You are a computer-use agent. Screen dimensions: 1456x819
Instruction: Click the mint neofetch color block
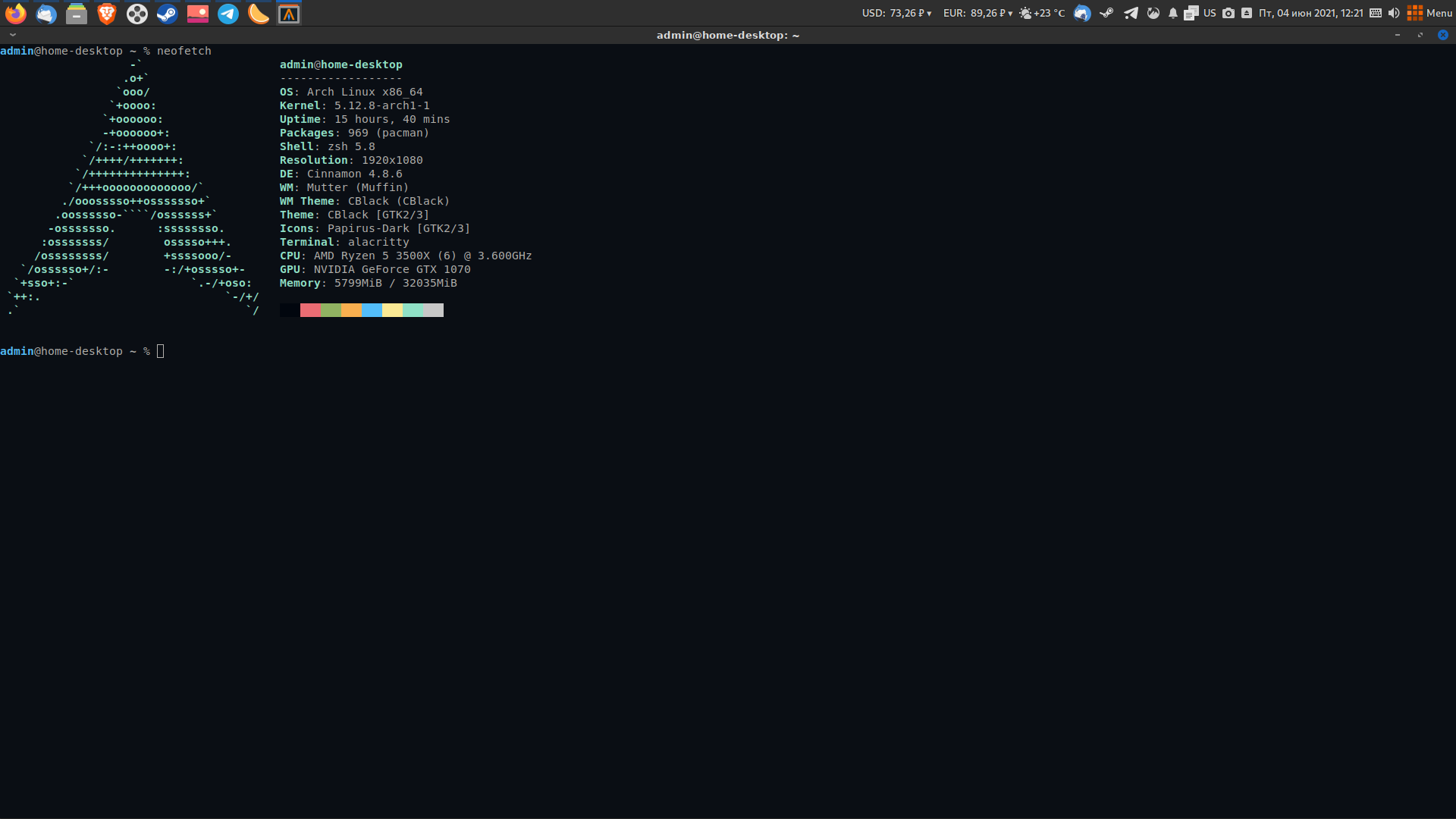[413, 310]
